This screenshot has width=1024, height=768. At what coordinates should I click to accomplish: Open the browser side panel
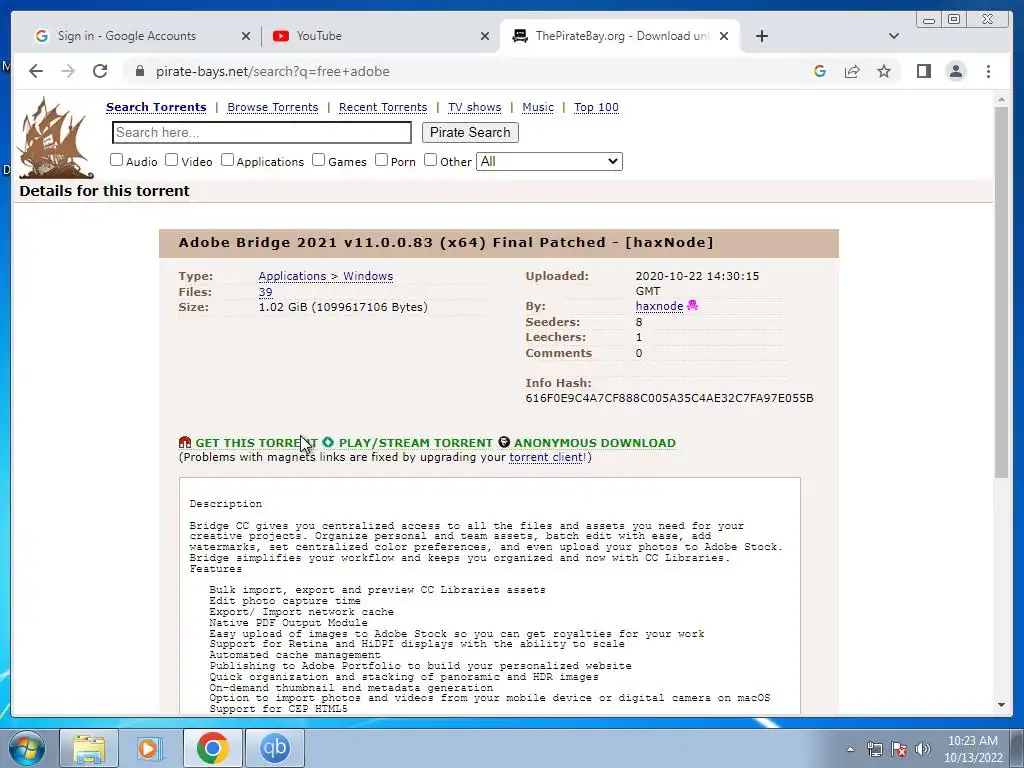click(x=923, y=71)
